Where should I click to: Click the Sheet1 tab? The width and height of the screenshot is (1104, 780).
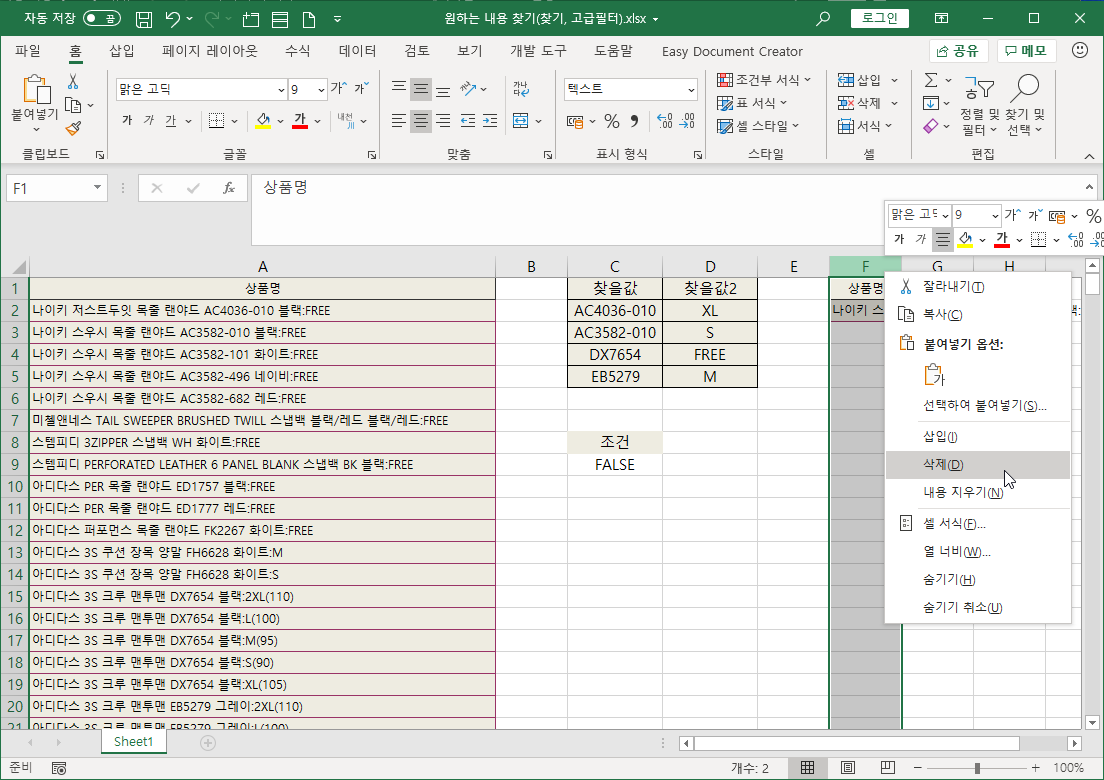tap(133, 741)
